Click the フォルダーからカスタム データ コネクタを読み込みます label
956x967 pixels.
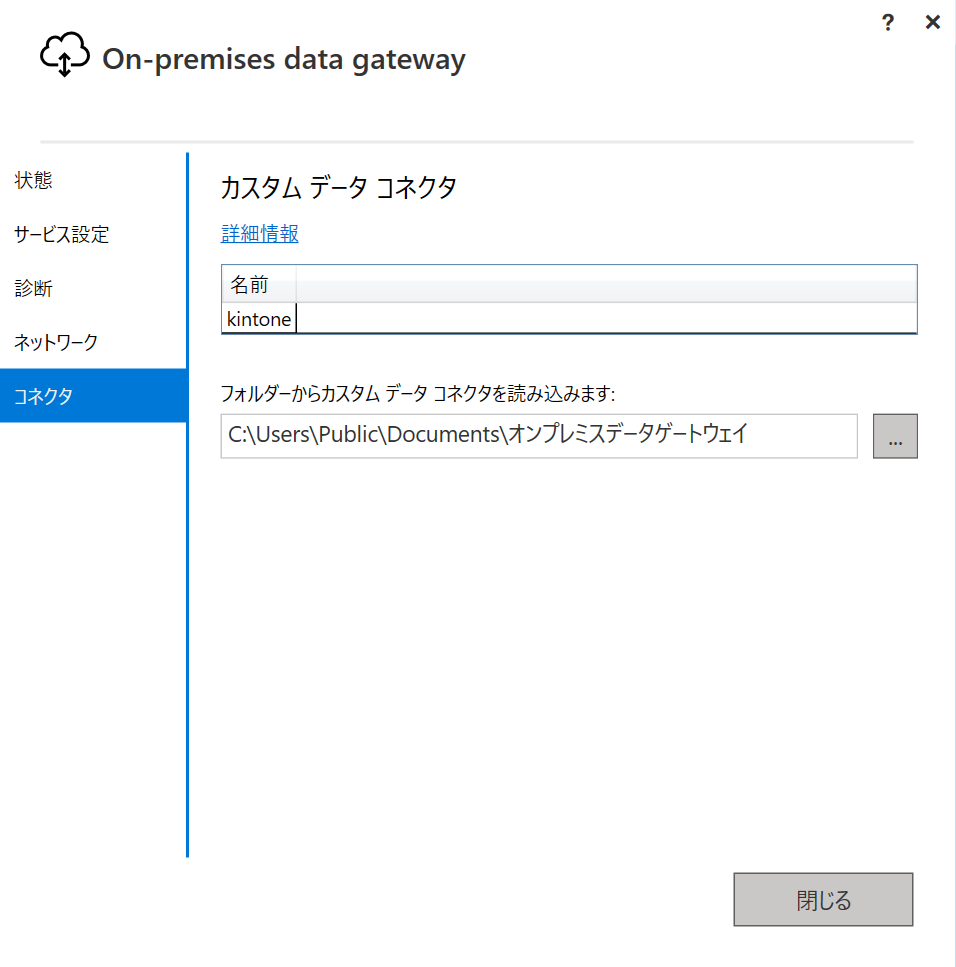pos(417,392)
